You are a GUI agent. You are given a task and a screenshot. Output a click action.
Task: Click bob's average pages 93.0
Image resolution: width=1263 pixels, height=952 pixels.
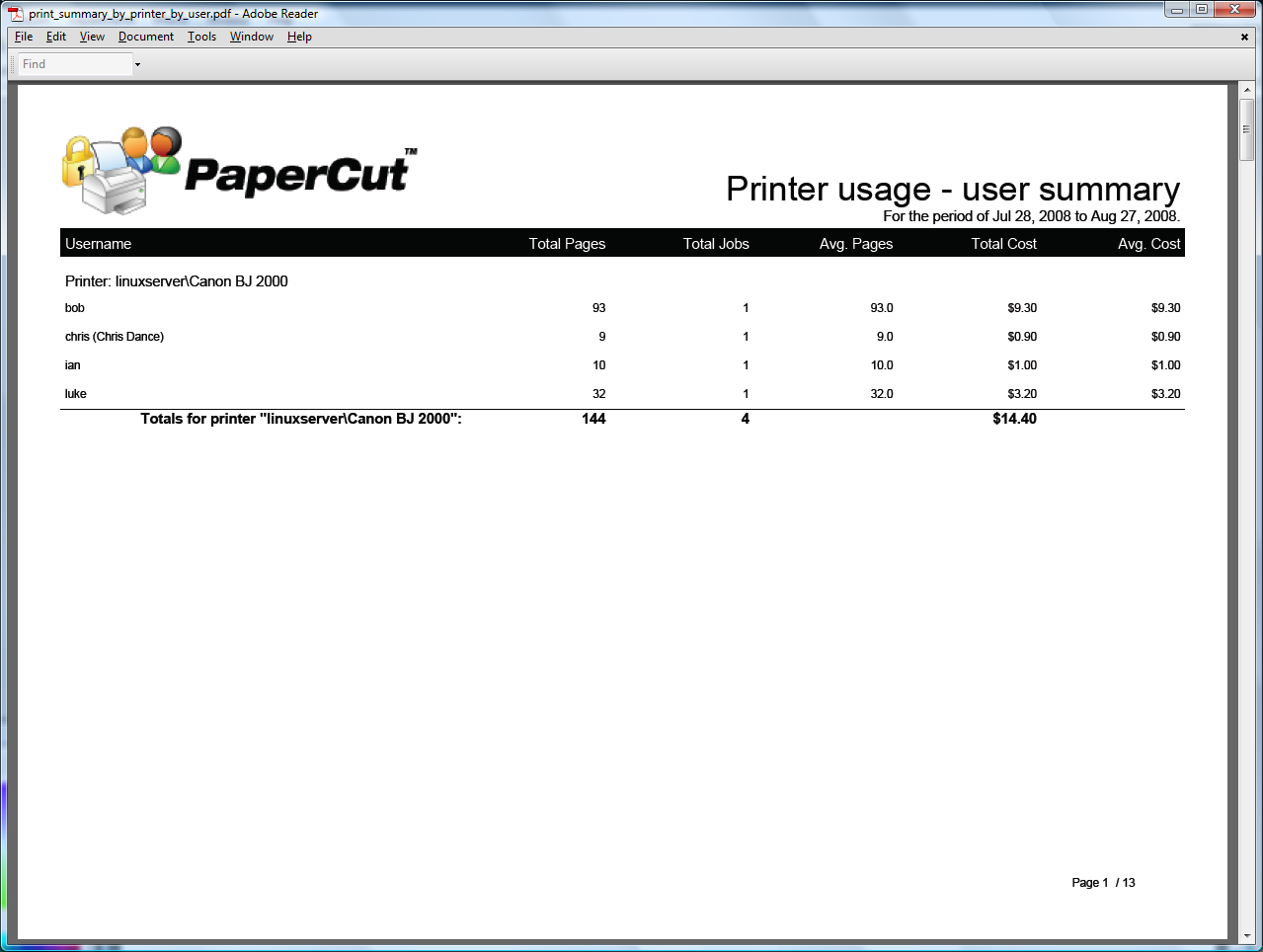[882, 308]
